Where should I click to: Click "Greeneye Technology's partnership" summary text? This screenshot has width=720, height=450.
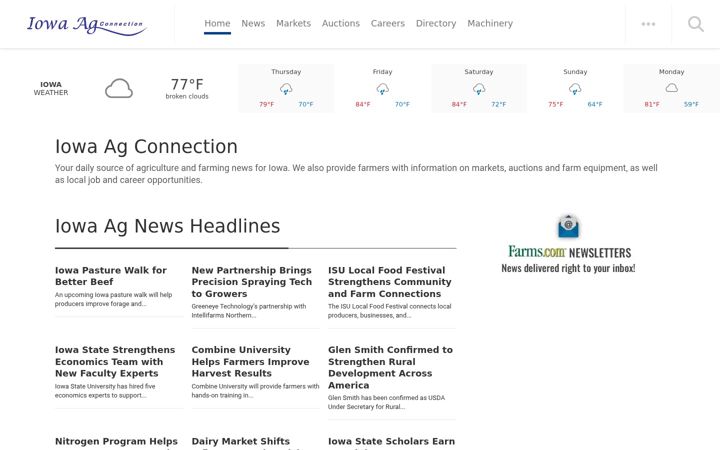[x=249, y=311]
